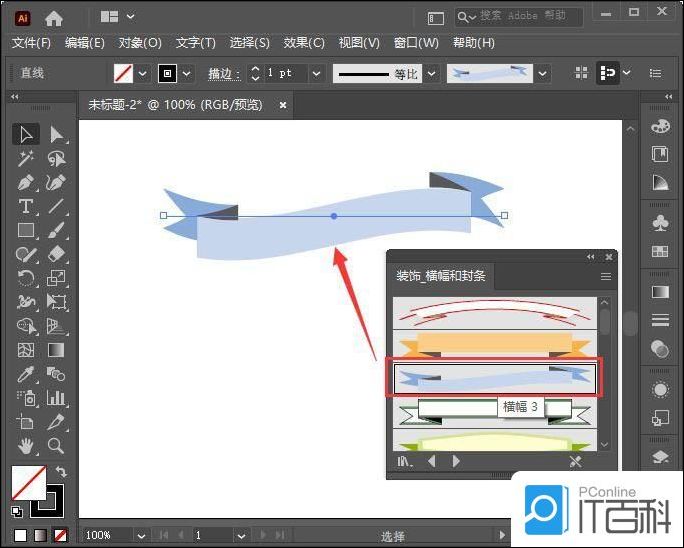Image resolution: width=684 pixels, height=548 pixels.
Task: Select the Symbol Sprayer tool
Action: click(26, 397)
